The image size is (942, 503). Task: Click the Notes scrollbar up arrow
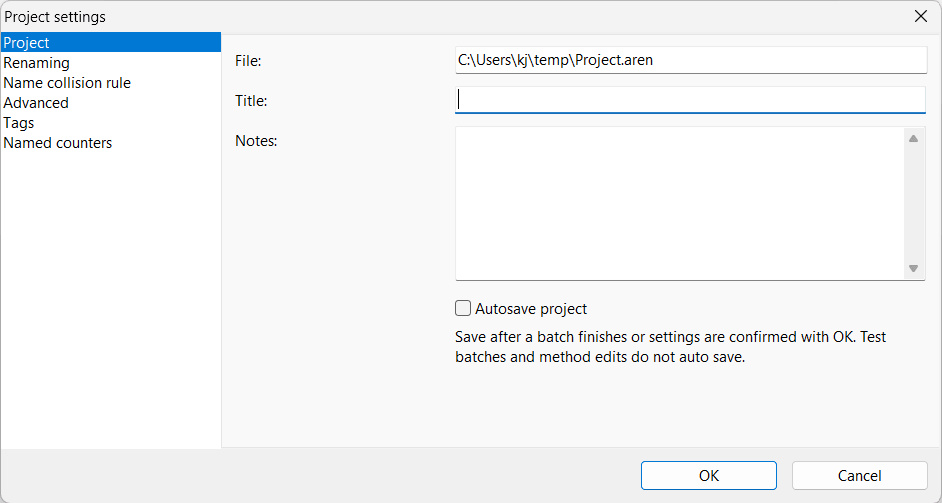pyautogui.click(x=913, y=138)
